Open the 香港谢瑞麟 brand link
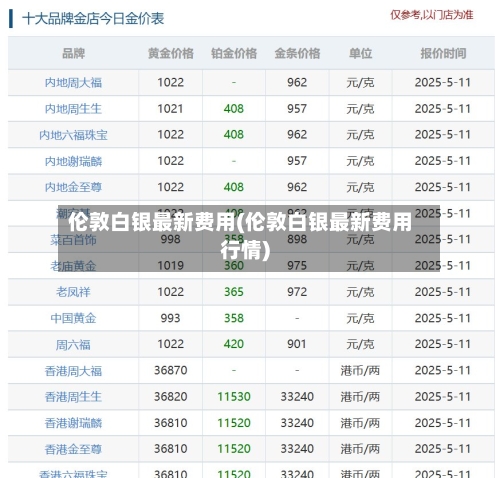 (73, 423)
